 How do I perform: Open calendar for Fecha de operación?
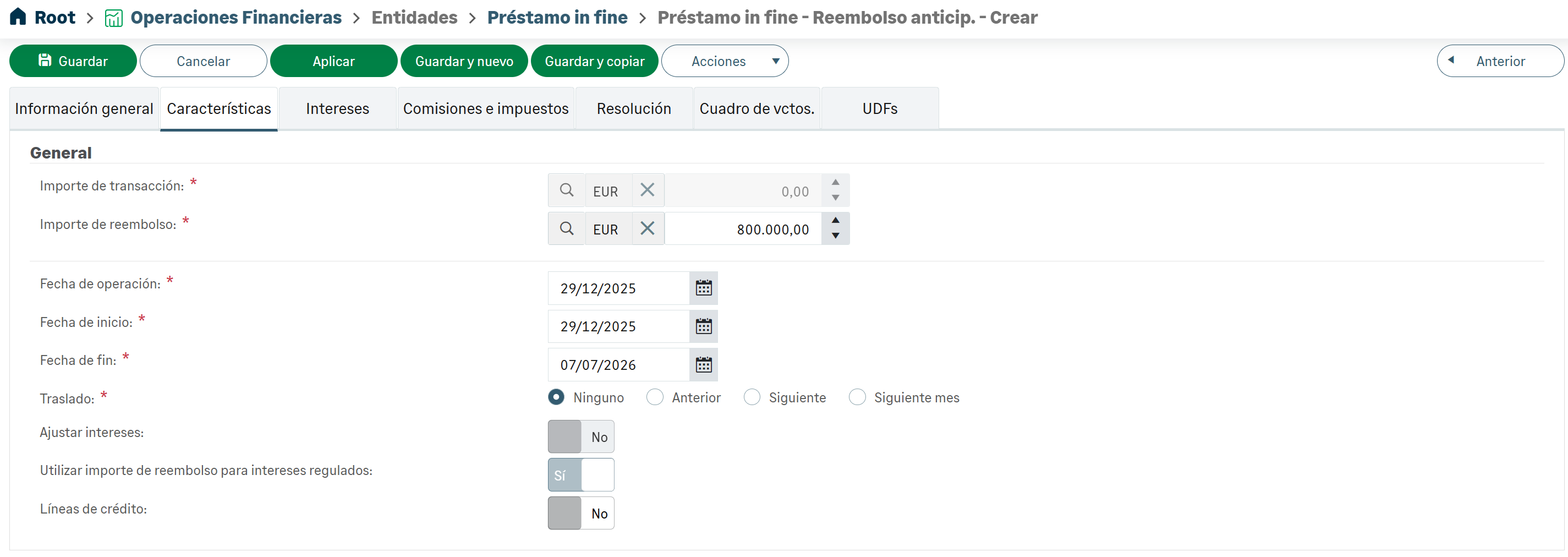click(704, 288)
